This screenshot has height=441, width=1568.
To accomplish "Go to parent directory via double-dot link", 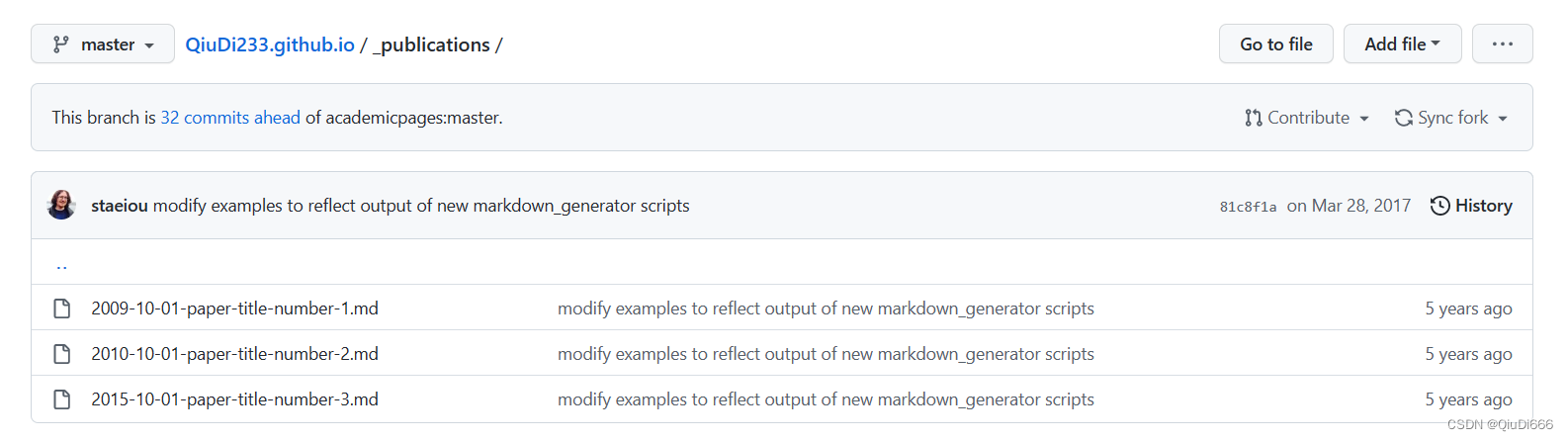I will (x=61, y=263).
